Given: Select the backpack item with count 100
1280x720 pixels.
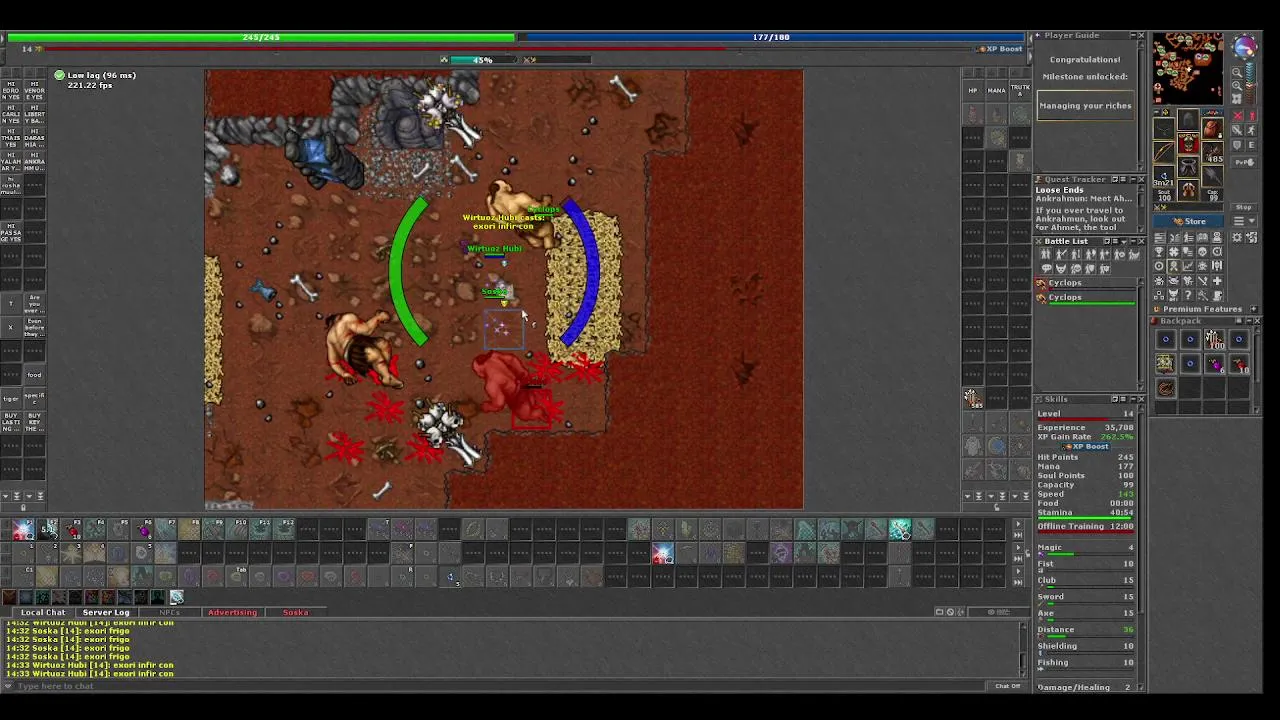Looking at the screenshot, I should click(1214, 339).
